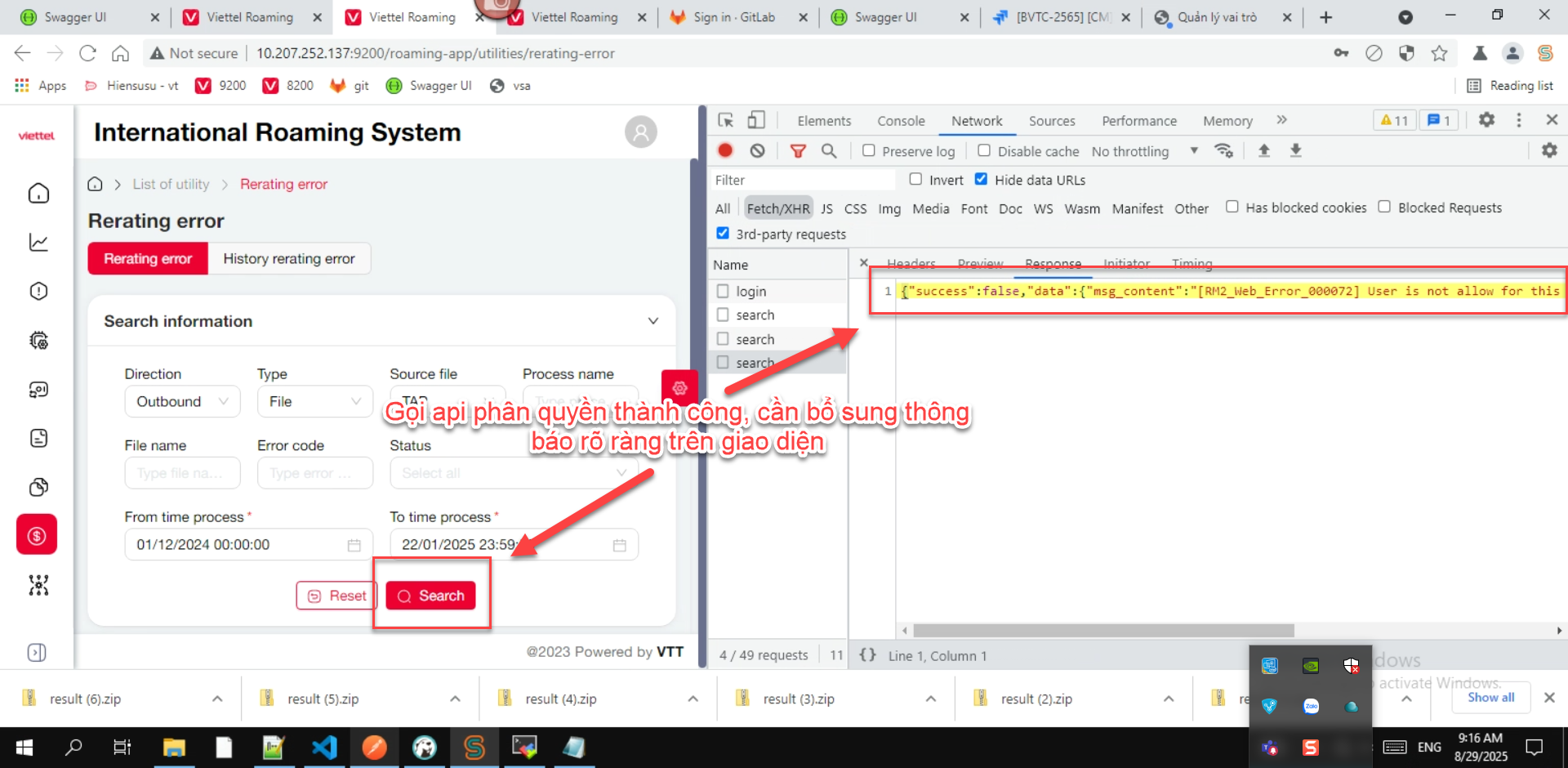Switch to the History rerating error tab

tap(289, 259)
